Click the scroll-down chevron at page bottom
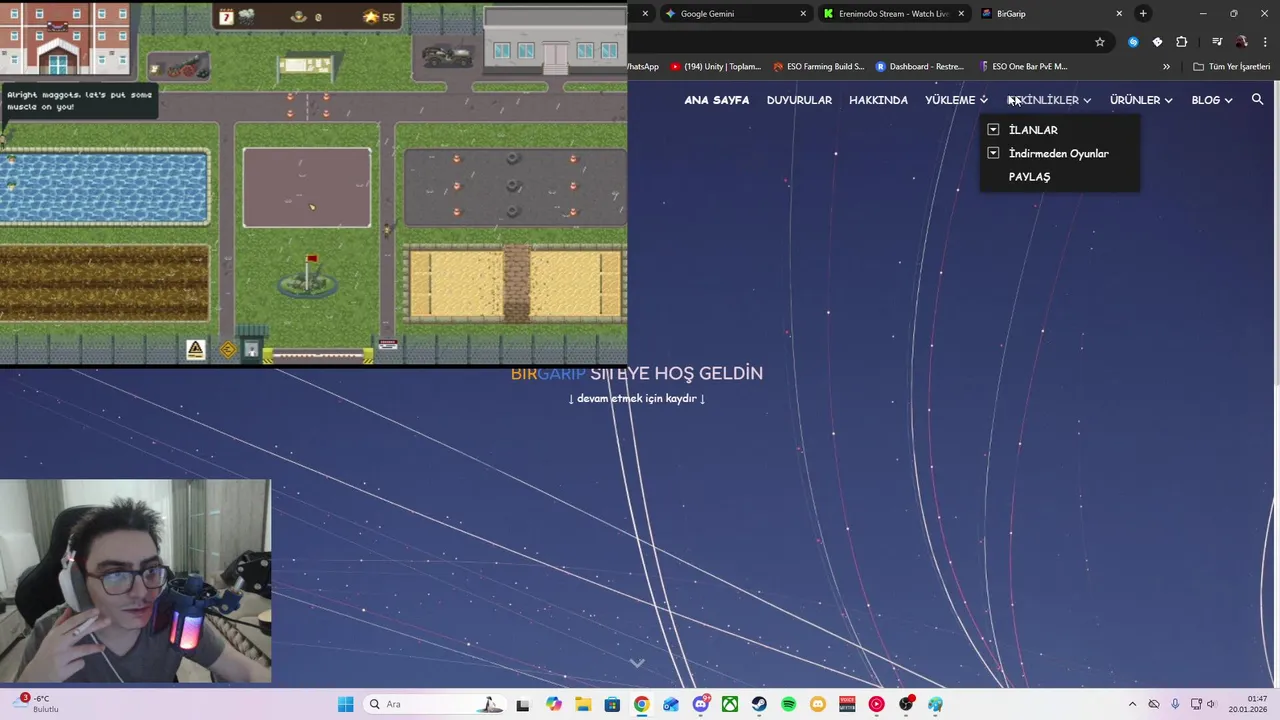The height and width of the screenshot is (720, 1280). pos(637,662)
